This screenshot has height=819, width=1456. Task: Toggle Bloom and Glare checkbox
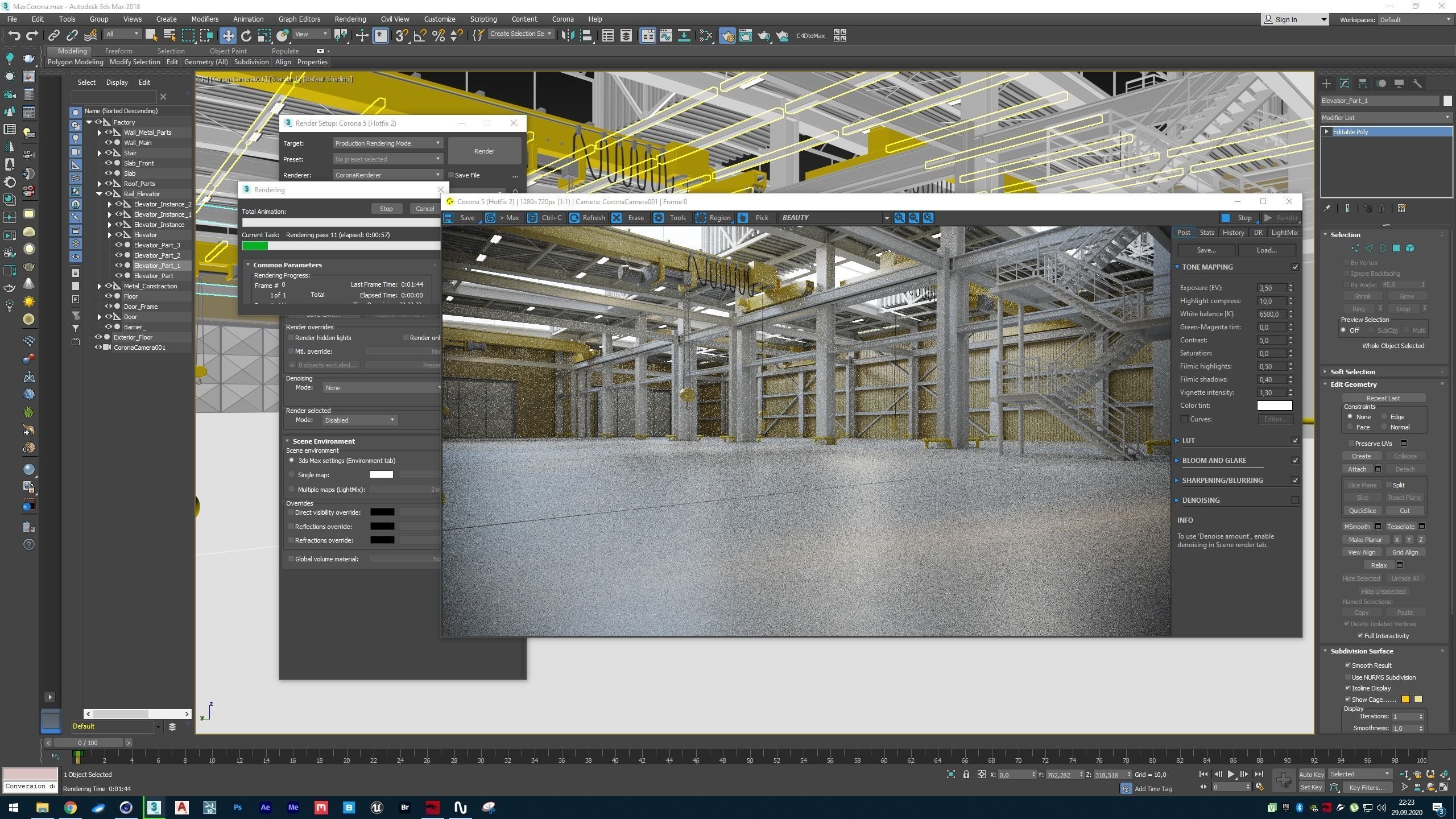[x=1295, y=460]
